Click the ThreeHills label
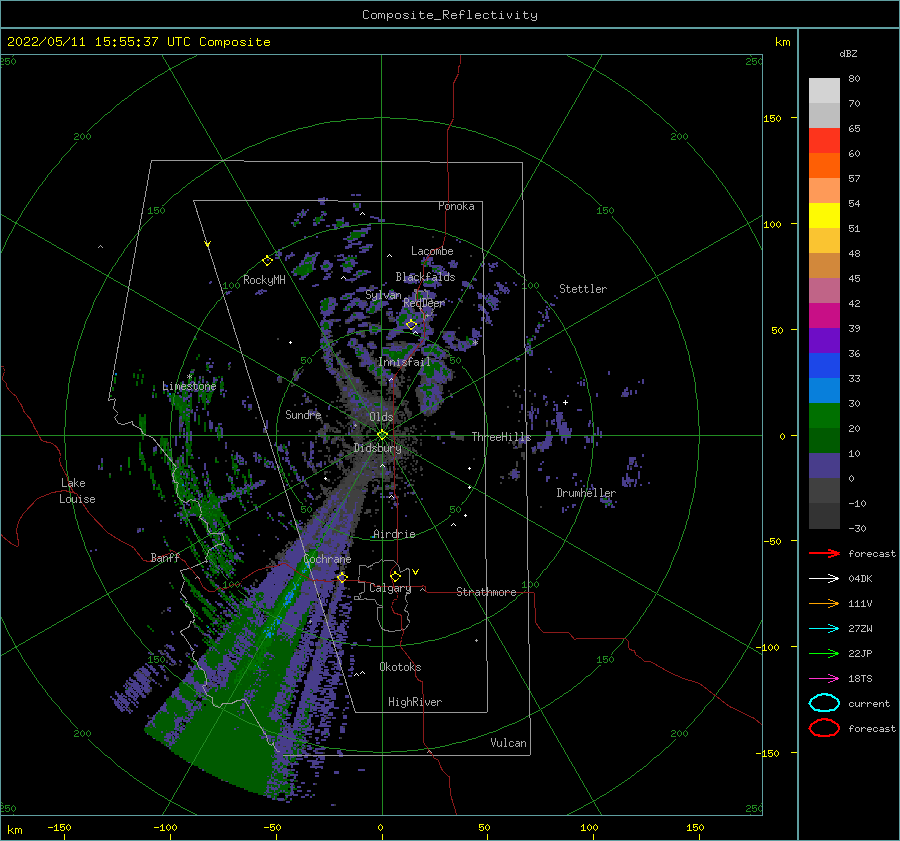This screenshot has height=841, width=900. tap(501, 437)
